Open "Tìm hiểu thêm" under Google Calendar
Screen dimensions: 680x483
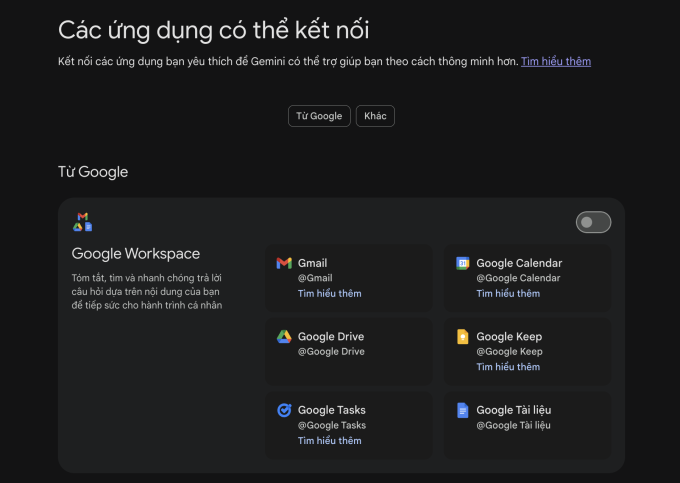[508, 293]
